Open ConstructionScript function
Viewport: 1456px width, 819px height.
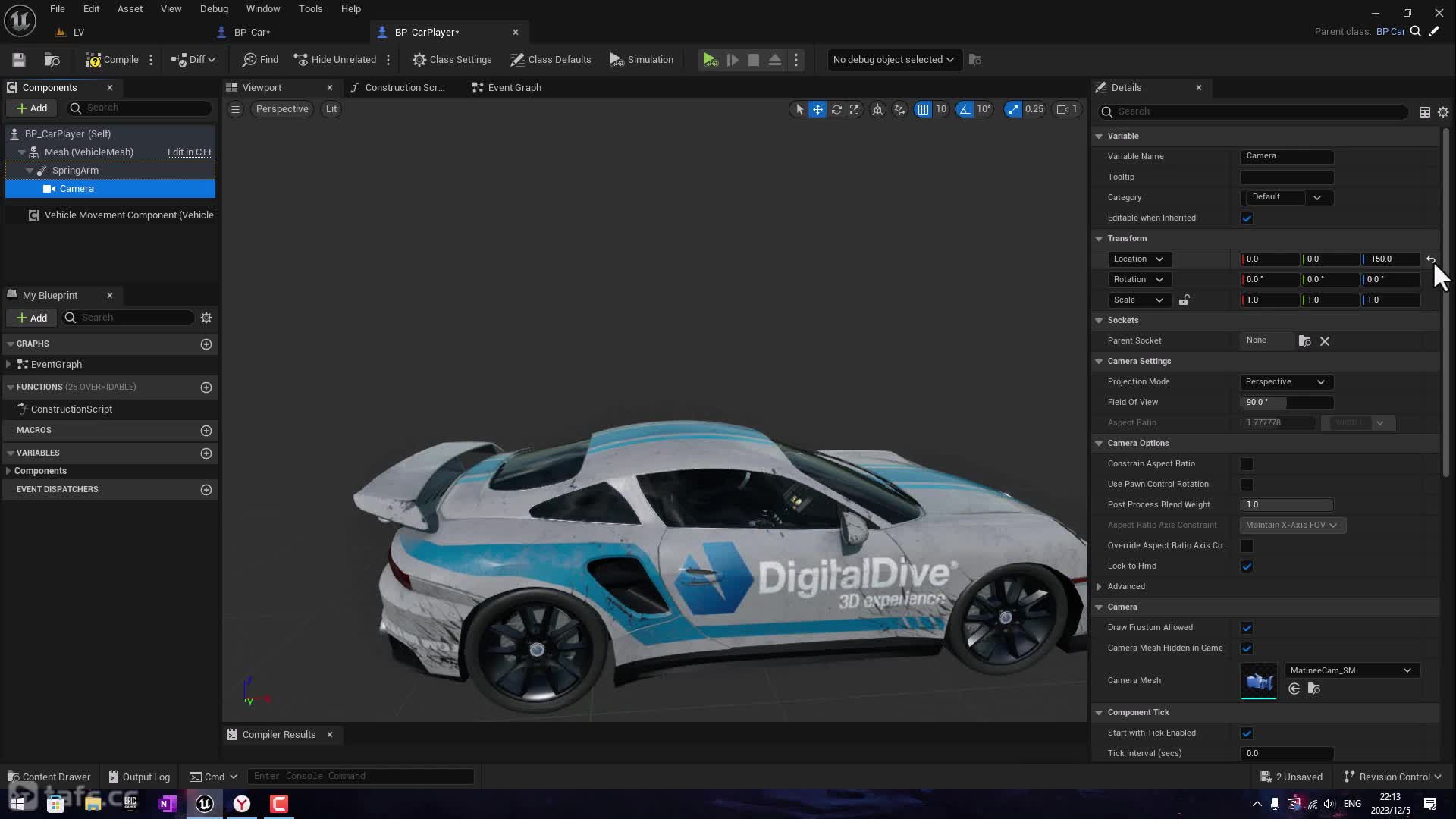(71, 409)
